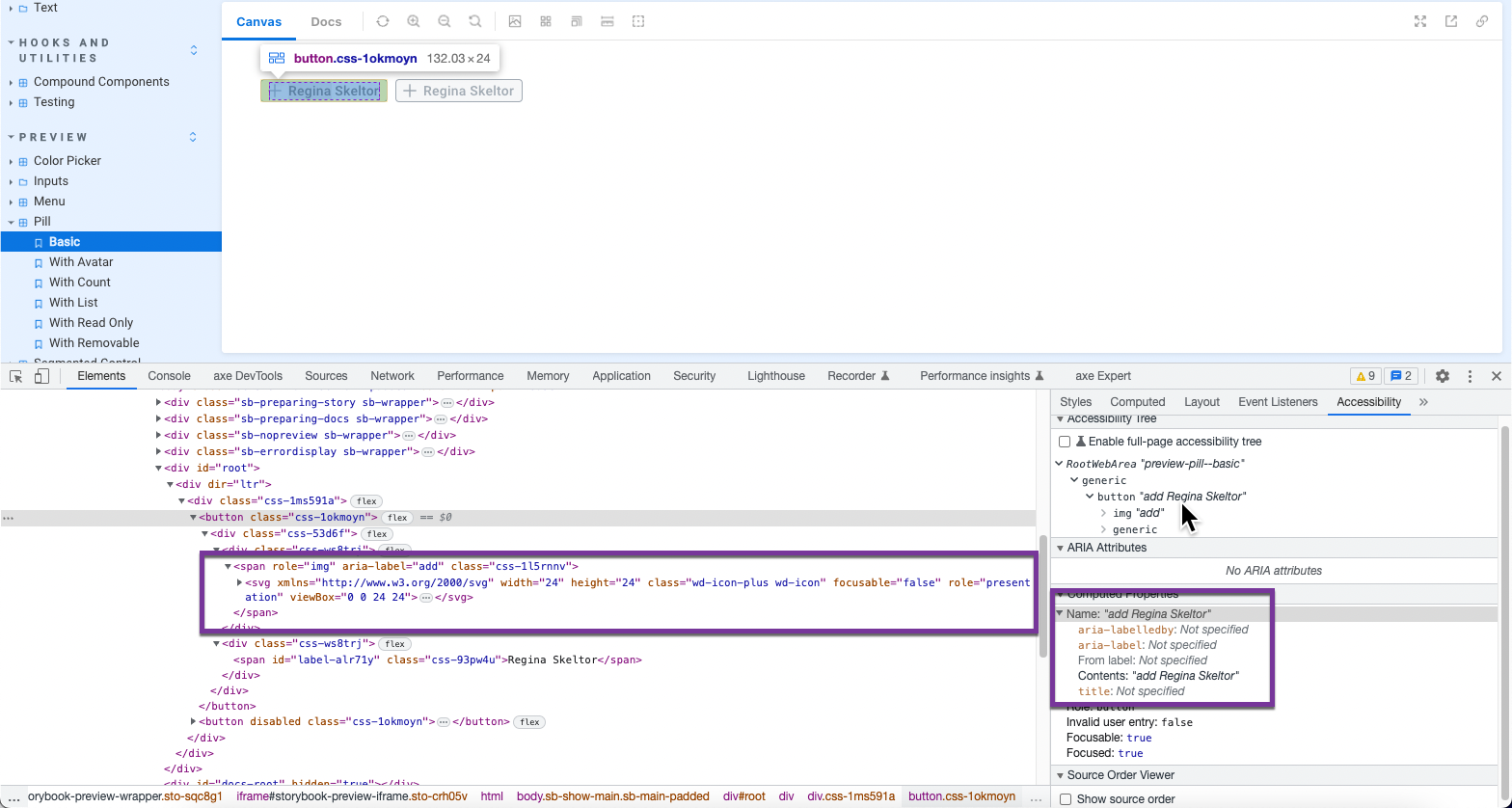Open the Console tab
The image size is (1512, 808).
point(169,376)
